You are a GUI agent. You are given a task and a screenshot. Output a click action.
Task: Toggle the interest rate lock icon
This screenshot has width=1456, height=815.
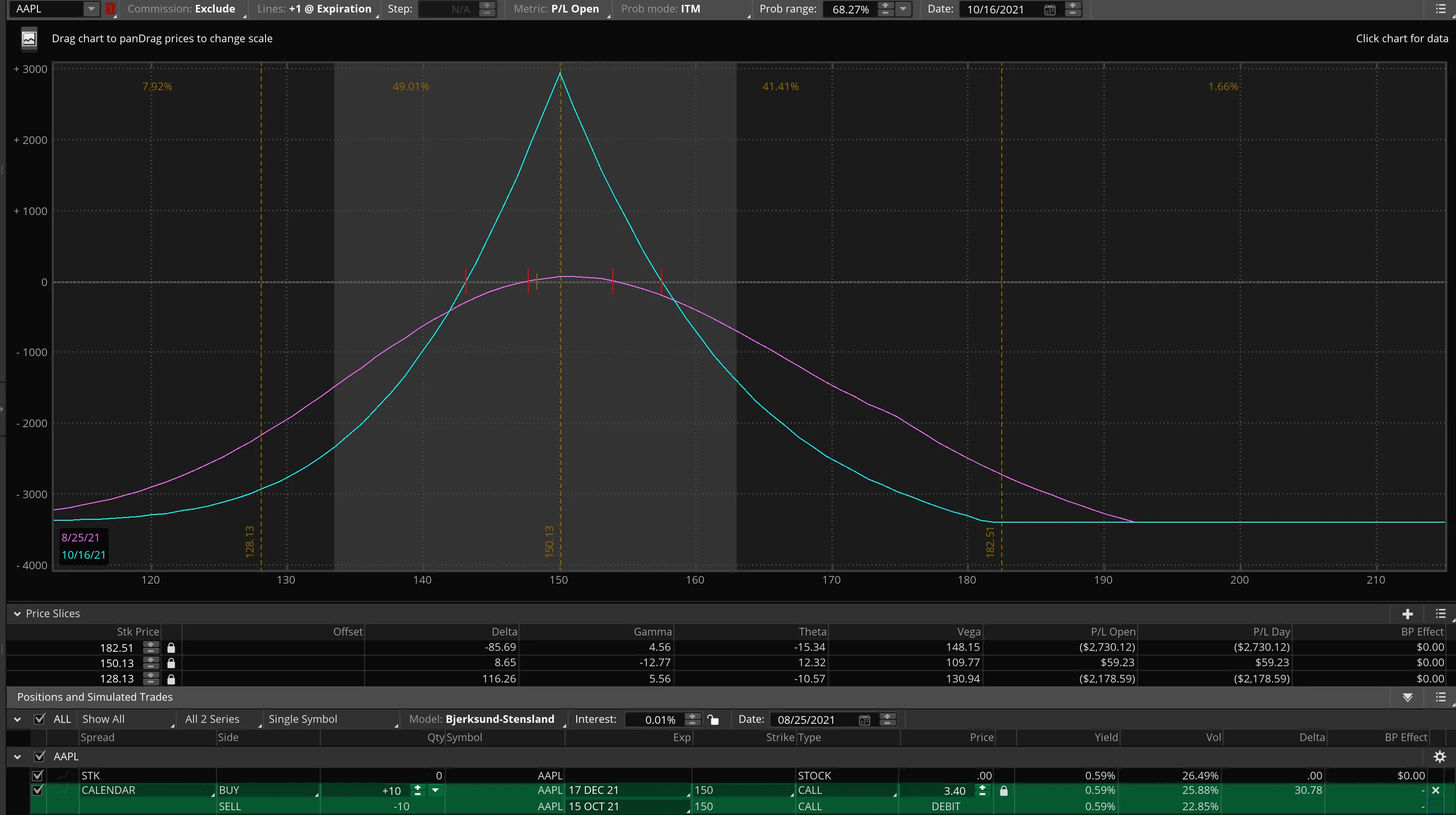click(713, 719)
